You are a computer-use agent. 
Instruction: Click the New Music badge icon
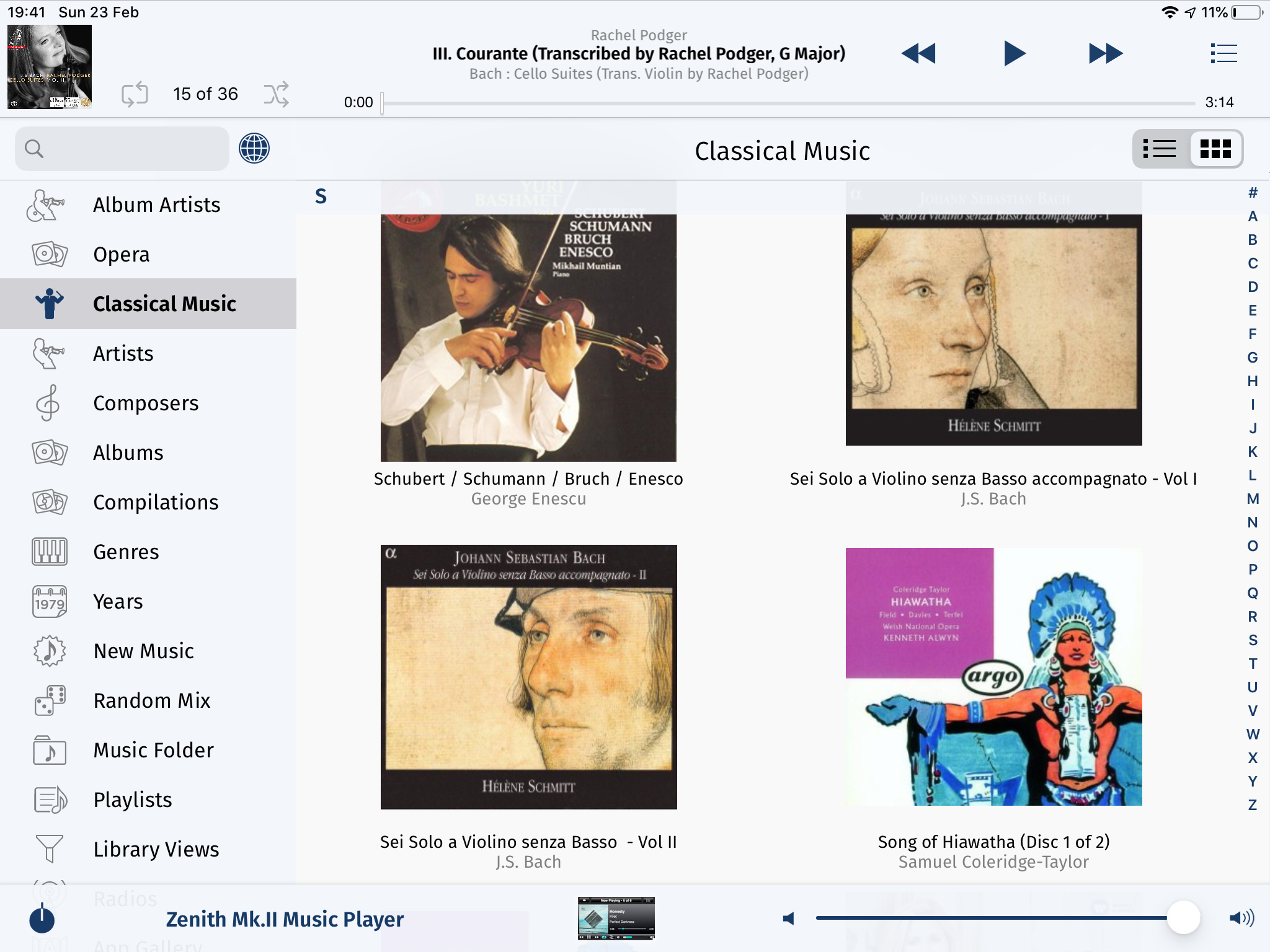(50, 651)
